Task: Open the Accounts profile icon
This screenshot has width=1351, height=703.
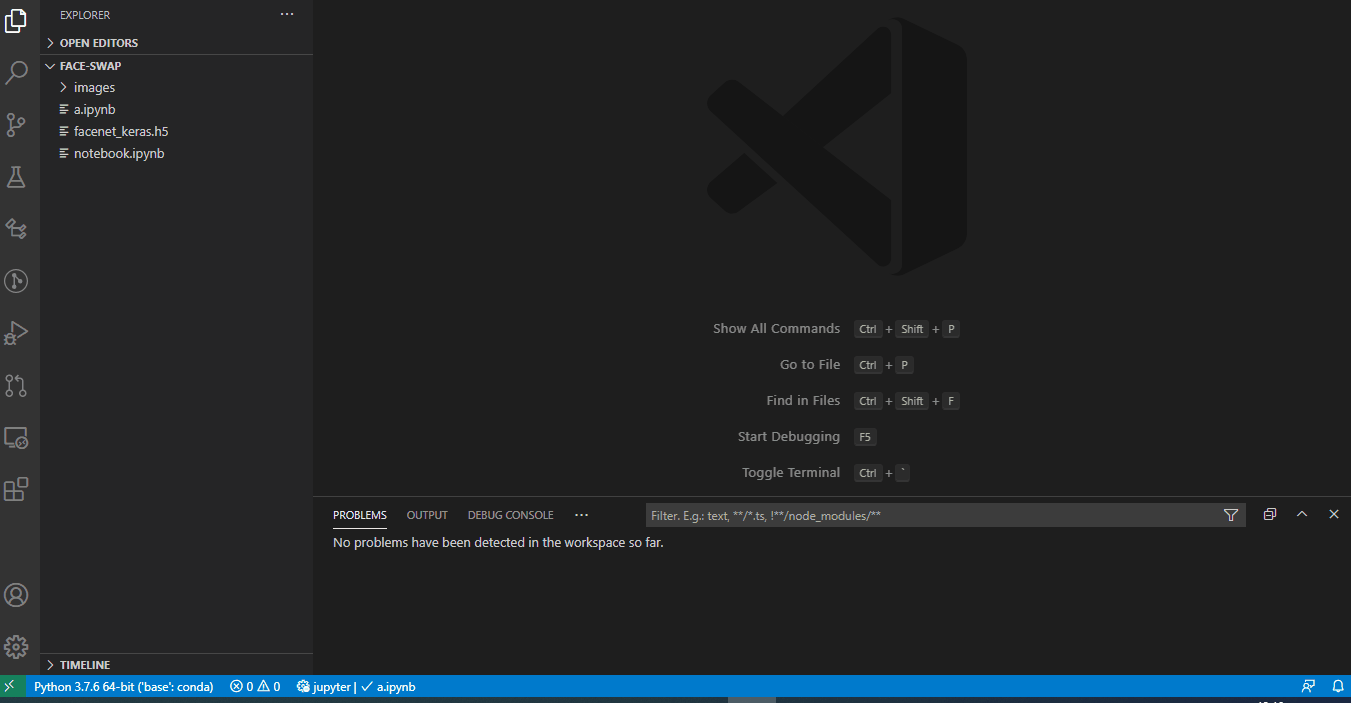Action: 16,595
